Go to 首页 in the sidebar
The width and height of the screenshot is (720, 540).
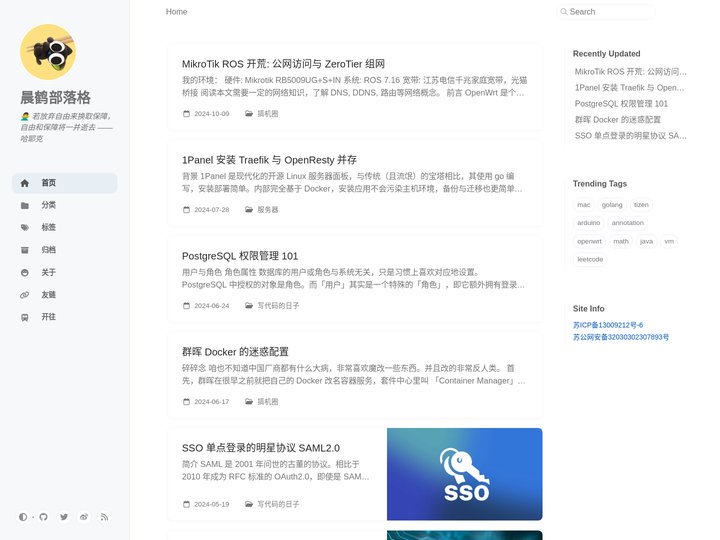pos(65,183)
